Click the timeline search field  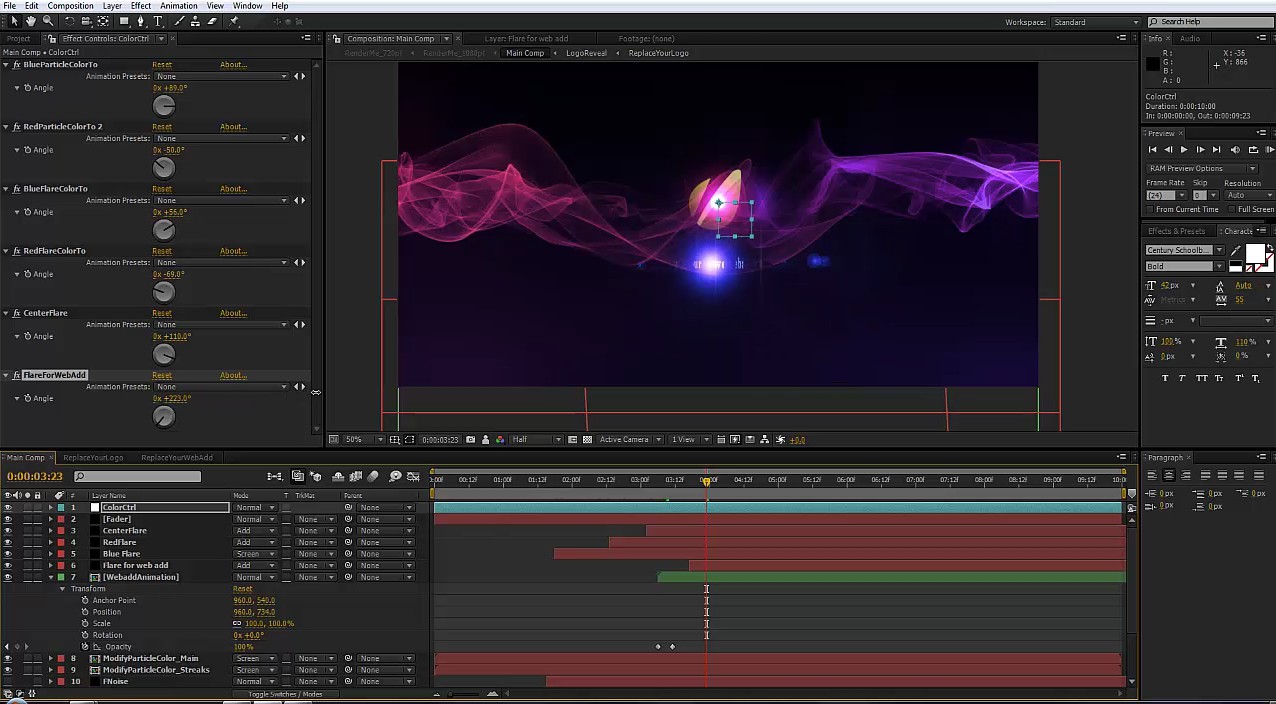pyautogui.click(x=138, y=477)
